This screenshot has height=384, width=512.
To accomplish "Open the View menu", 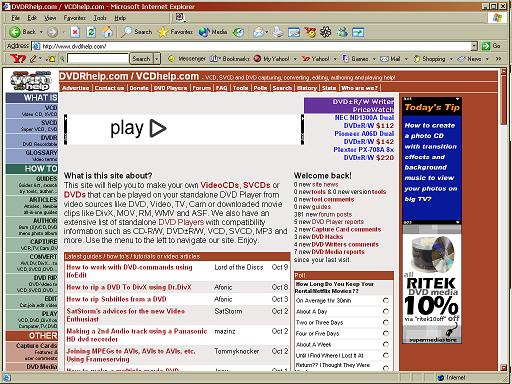I will coord(50,18).
